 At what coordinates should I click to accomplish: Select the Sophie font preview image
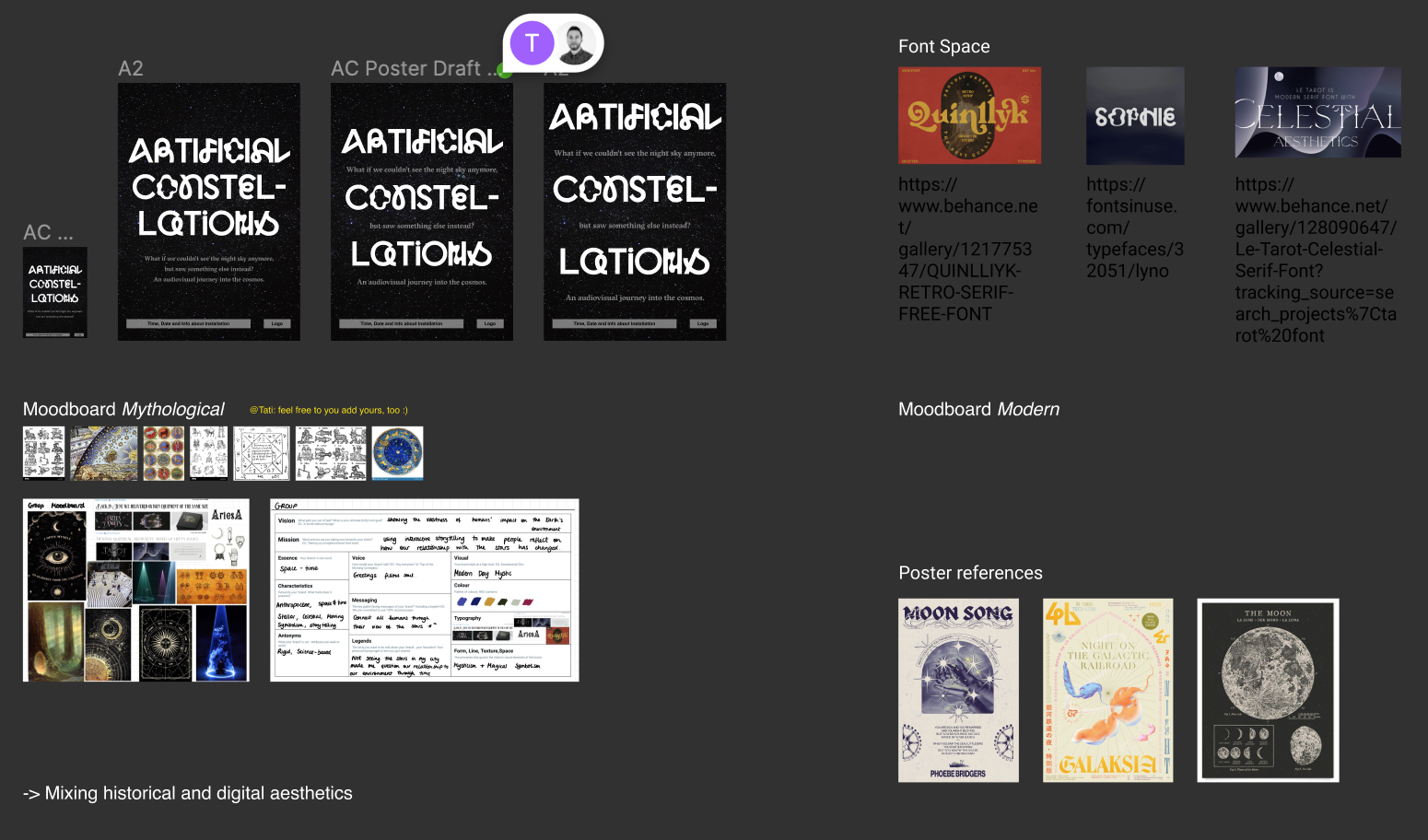pyautogui.click(x=1135, y=115)
